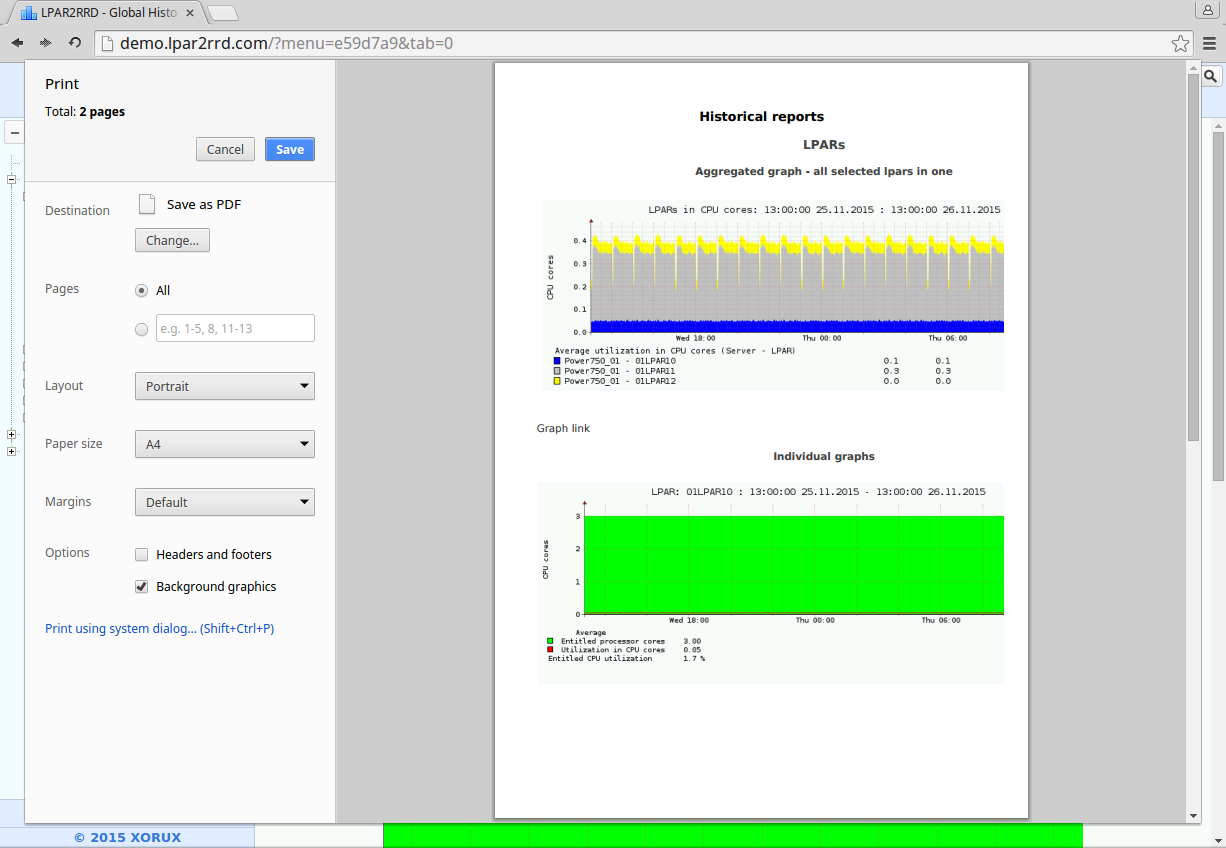Expand the Margins dropdown set to Default
The width and height of the screenshot is (1226, 848).
225,503
